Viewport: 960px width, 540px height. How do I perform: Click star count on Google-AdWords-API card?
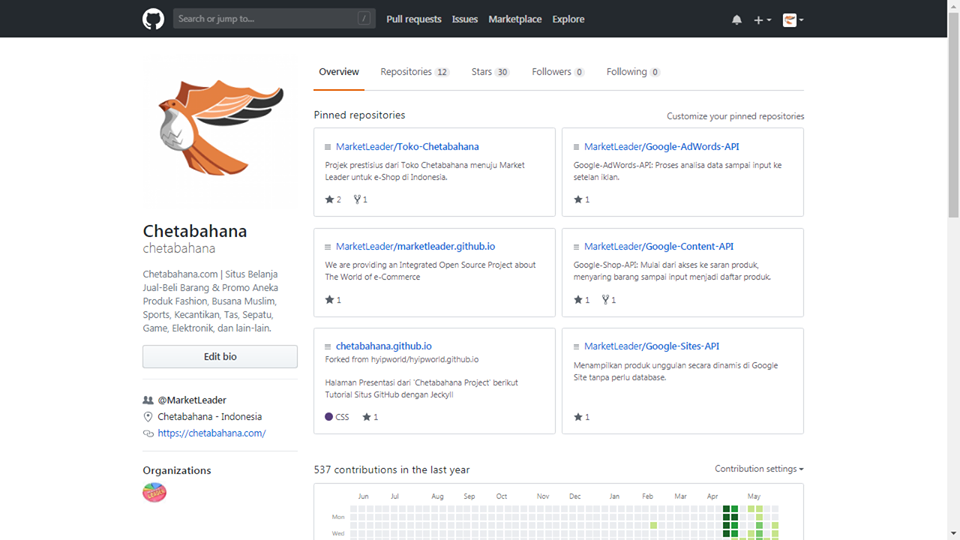tap(582, 200)
